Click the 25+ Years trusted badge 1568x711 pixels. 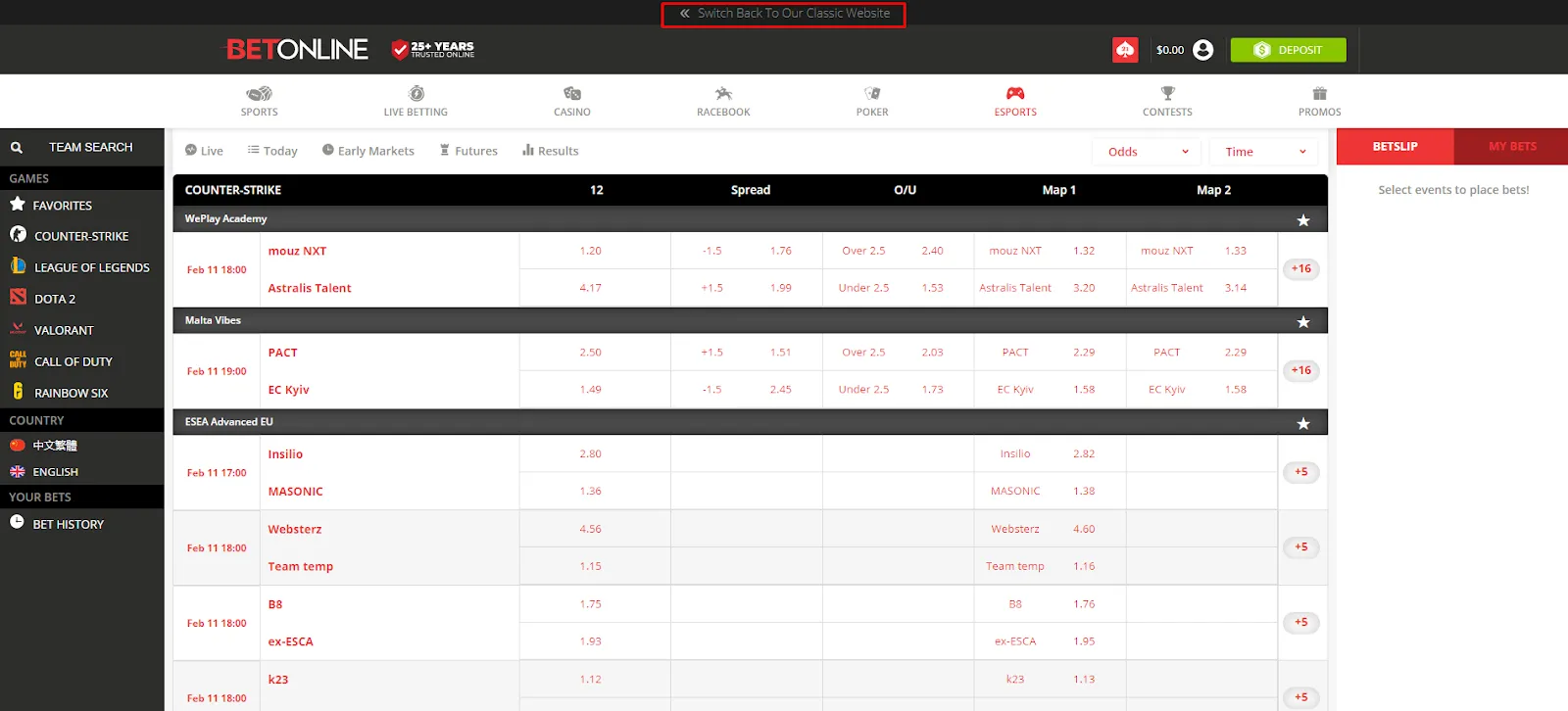432,49
